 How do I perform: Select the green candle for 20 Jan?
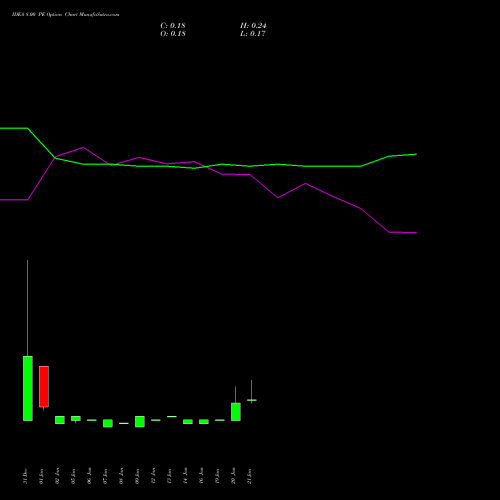pos(236,412)
